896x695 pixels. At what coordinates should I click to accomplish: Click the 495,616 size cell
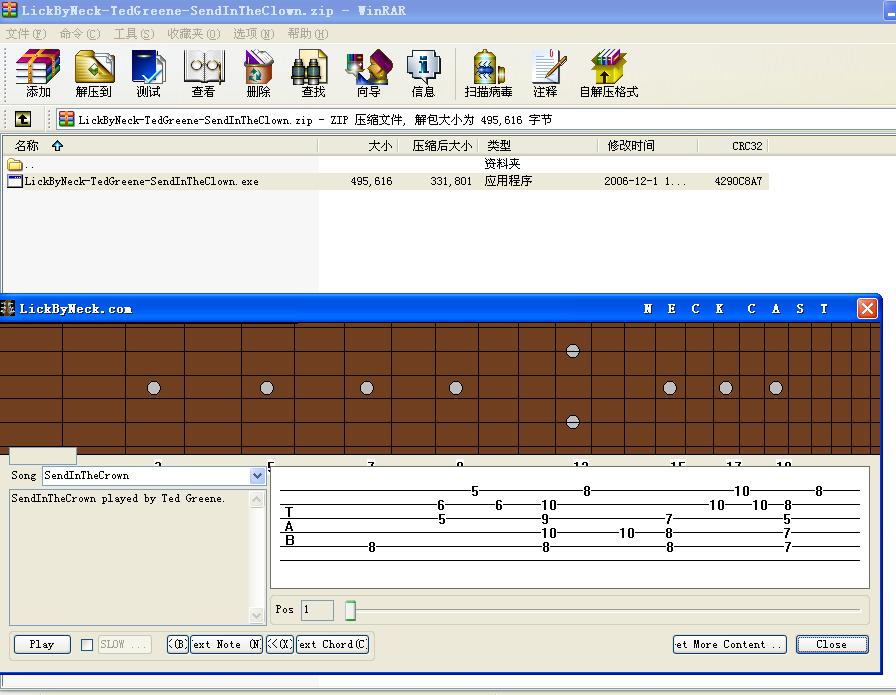[371, 181]
